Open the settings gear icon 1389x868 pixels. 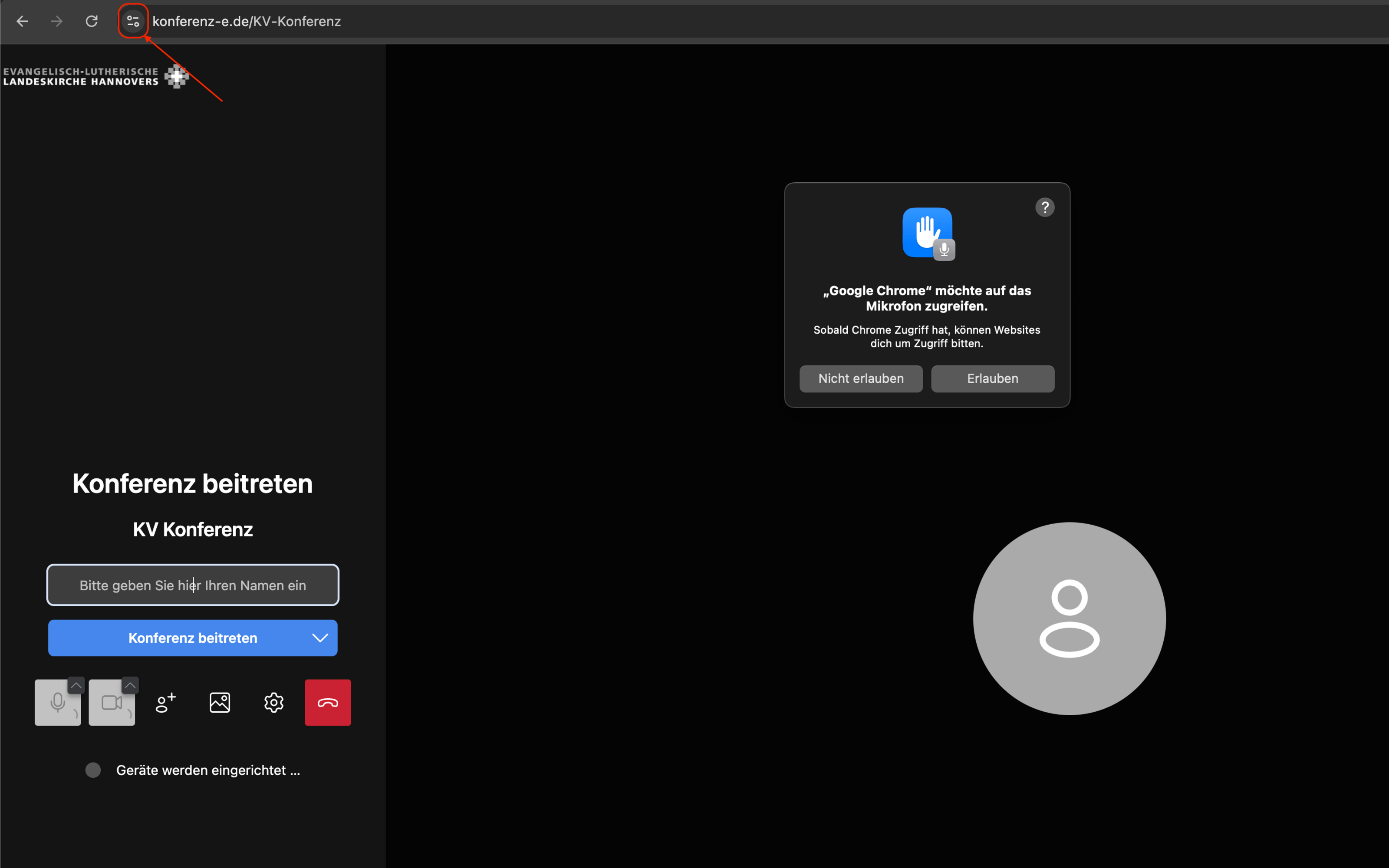tap(274, 703)
